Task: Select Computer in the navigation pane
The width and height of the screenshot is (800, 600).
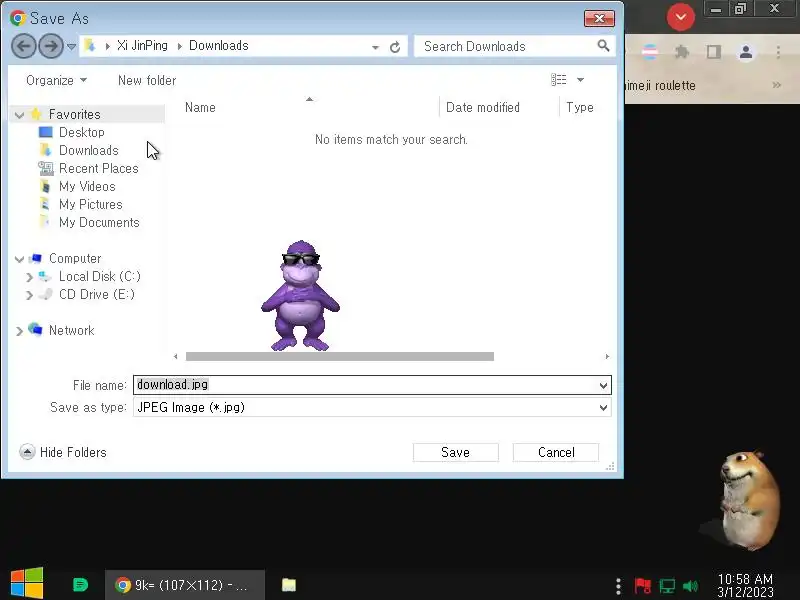Action: pos(75,258)
